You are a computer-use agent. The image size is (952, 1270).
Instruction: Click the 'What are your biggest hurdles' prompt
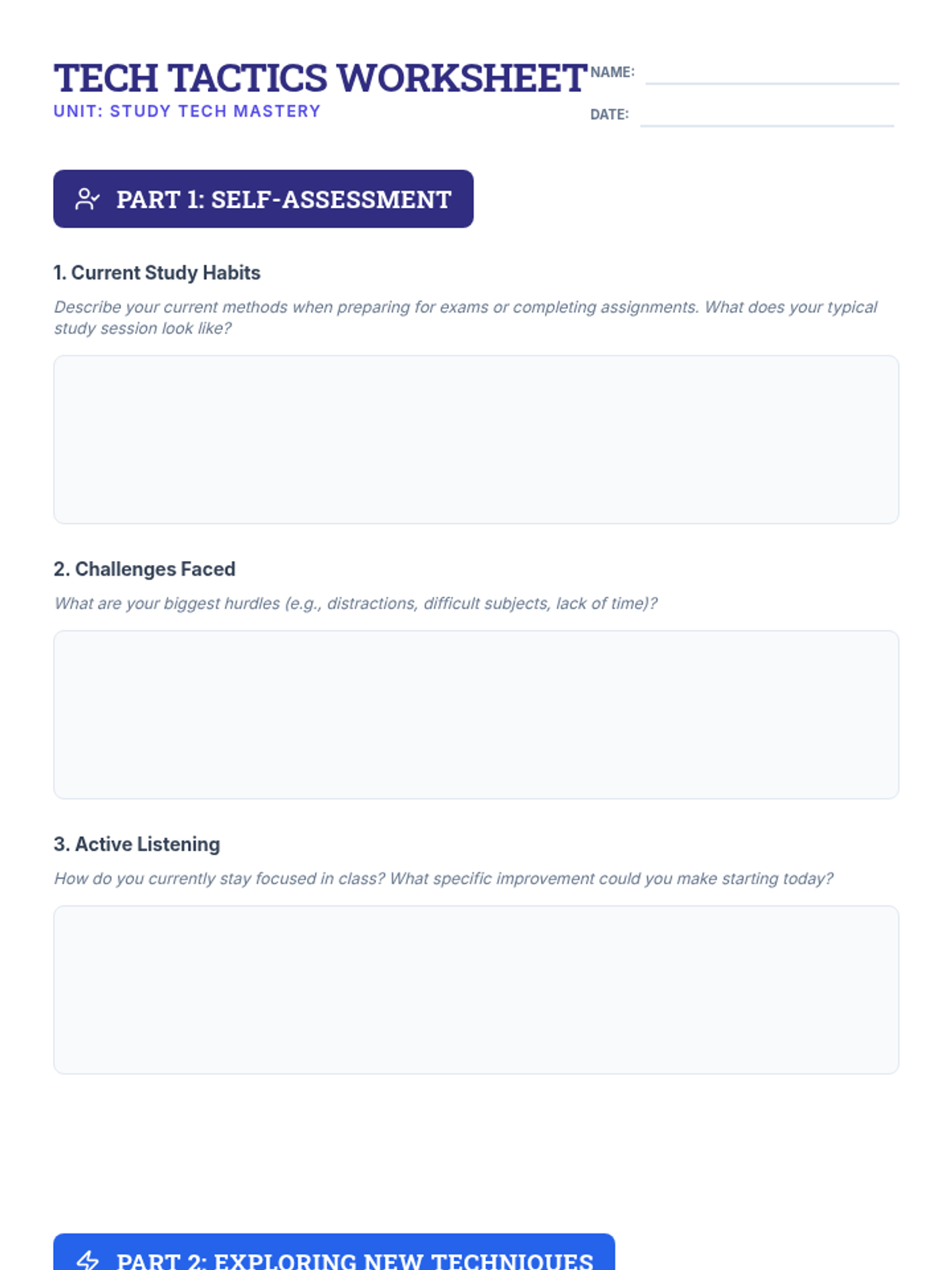[x=355, y=603]
